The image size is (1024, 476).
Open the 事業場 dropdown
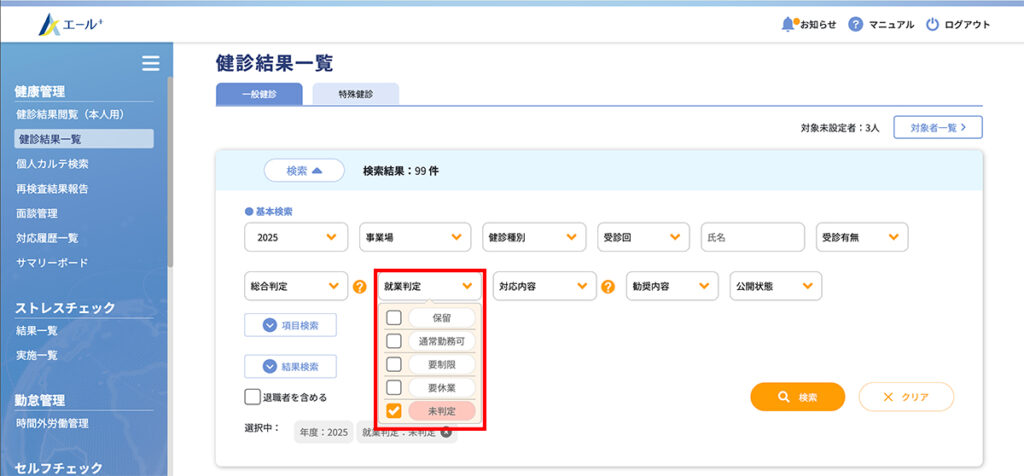[414, 237]
